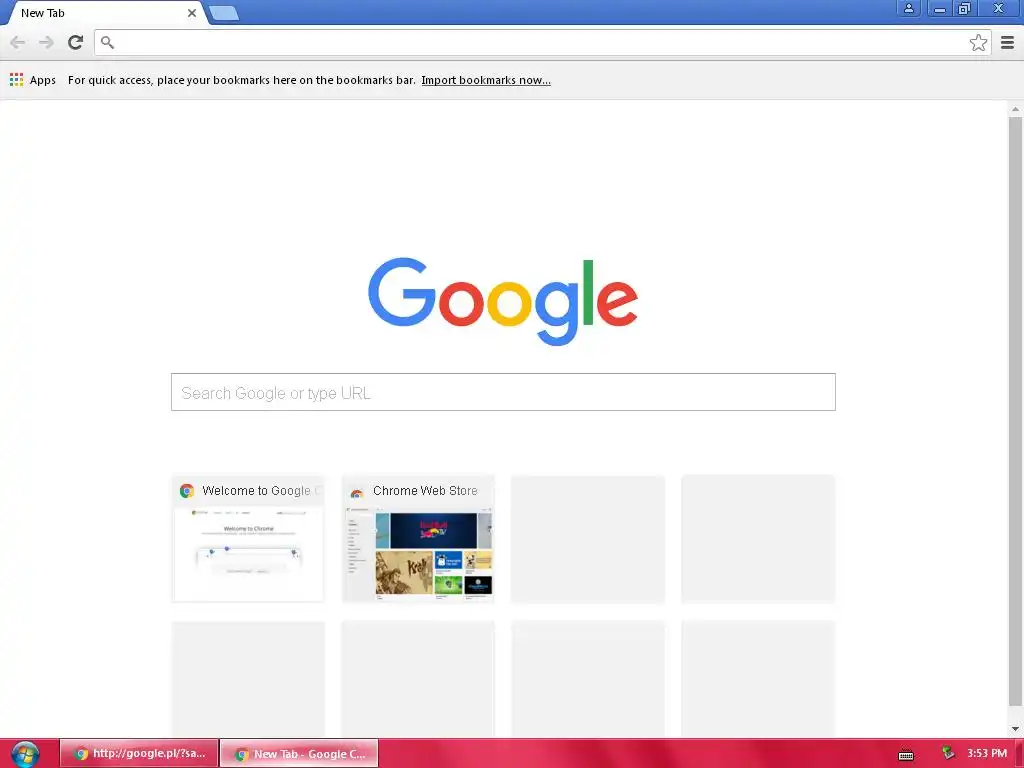1024x768 pixels.
Task: Open a new tab with the blank tab button
Action: pyautogui.click(x=224, y=13)
